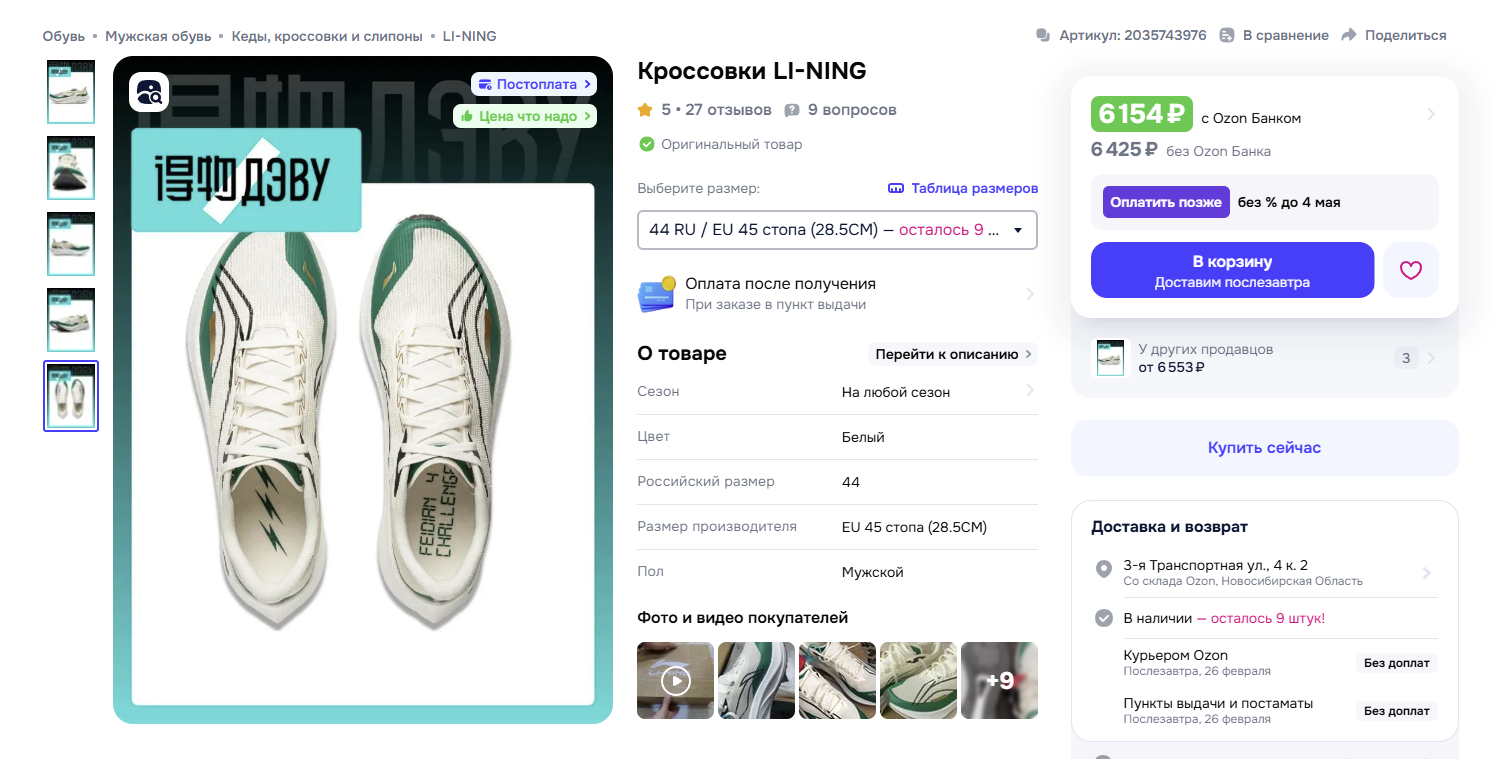This screenshot has width=1493, height=759.
Task: Click 'Поделиться' link
Action: (1406, 35)
